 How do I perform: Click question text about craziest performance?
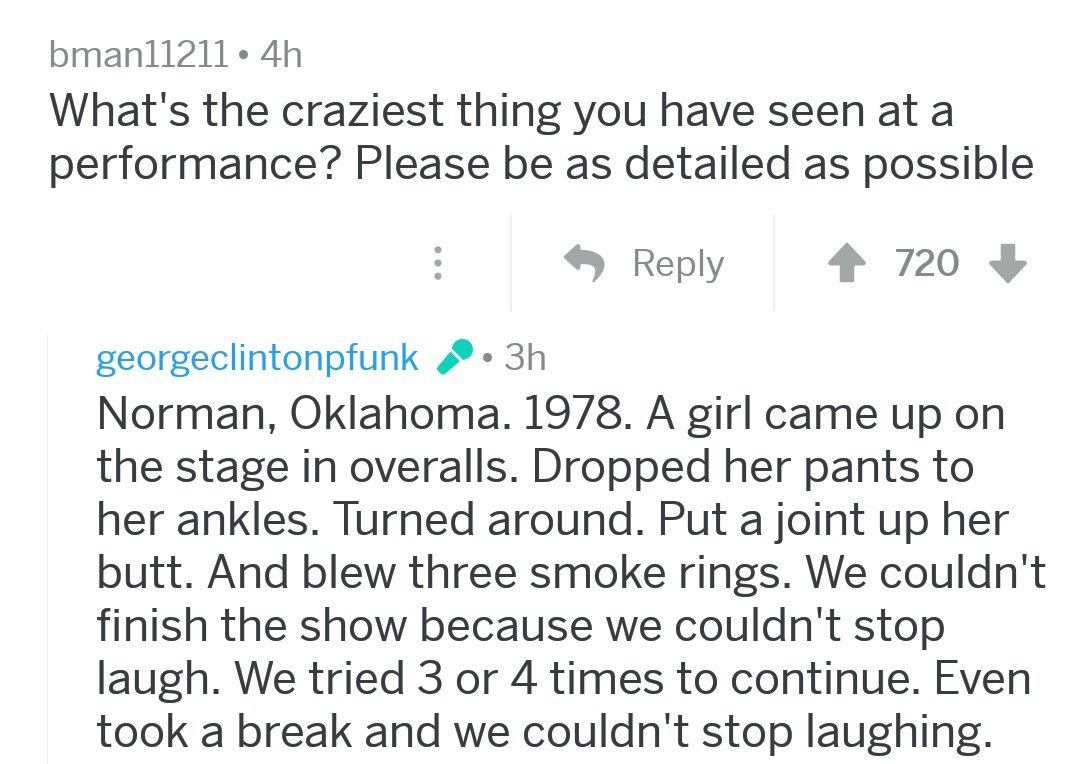click(x=541, y=137)
